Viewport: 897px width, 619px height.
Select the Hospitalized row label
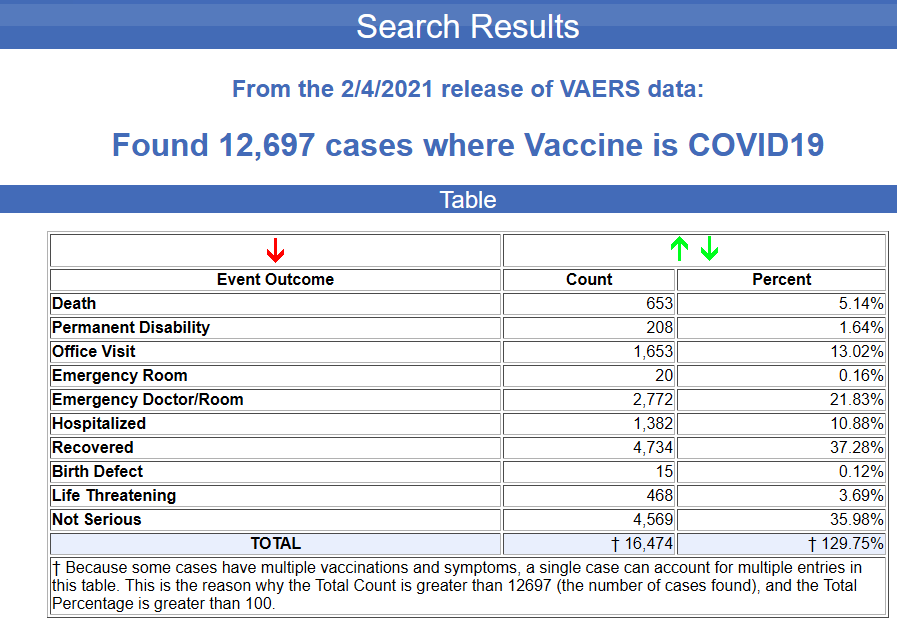99,424
